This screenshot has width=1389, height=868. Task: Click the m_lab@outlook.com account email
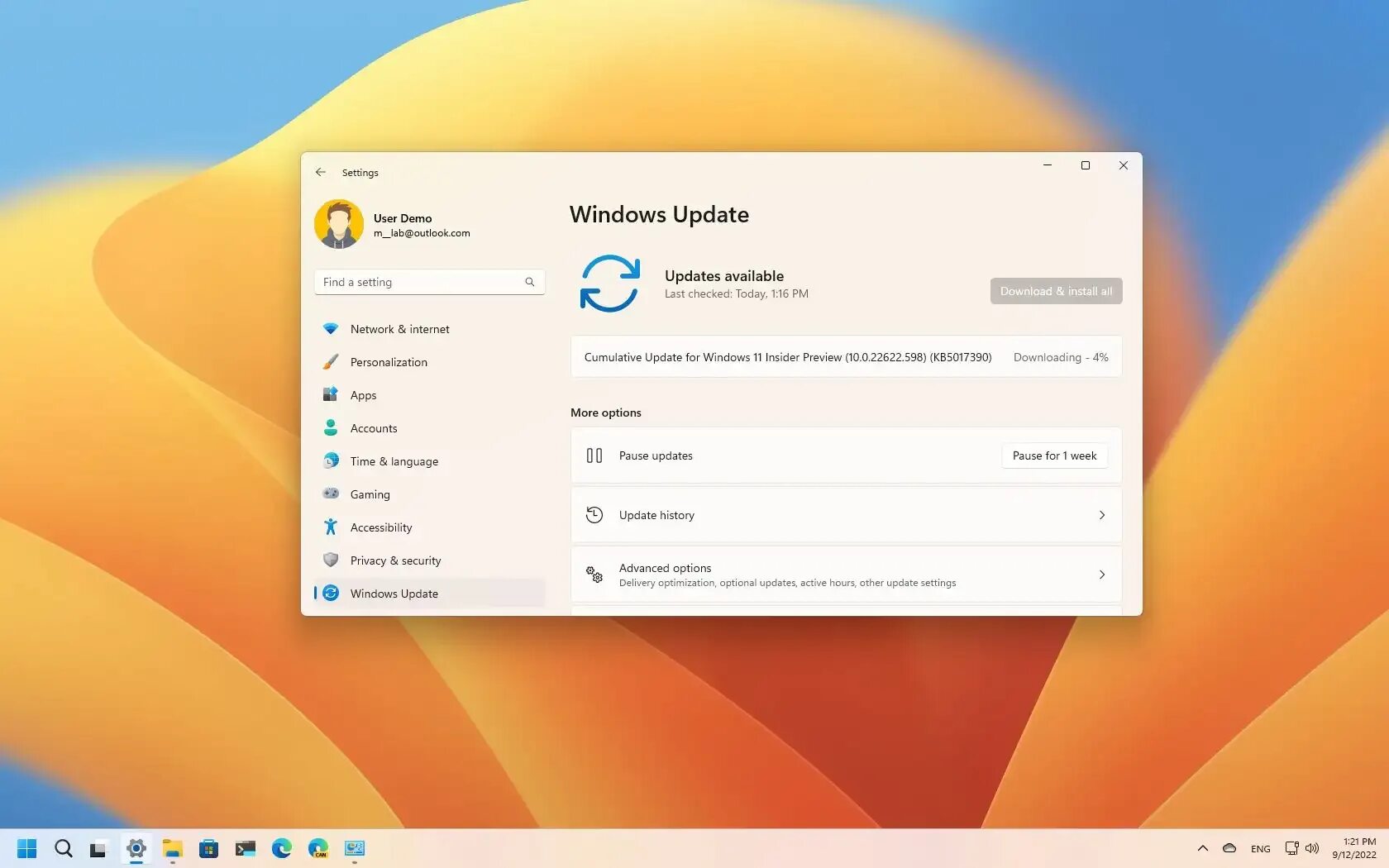[x=422, y=233]
